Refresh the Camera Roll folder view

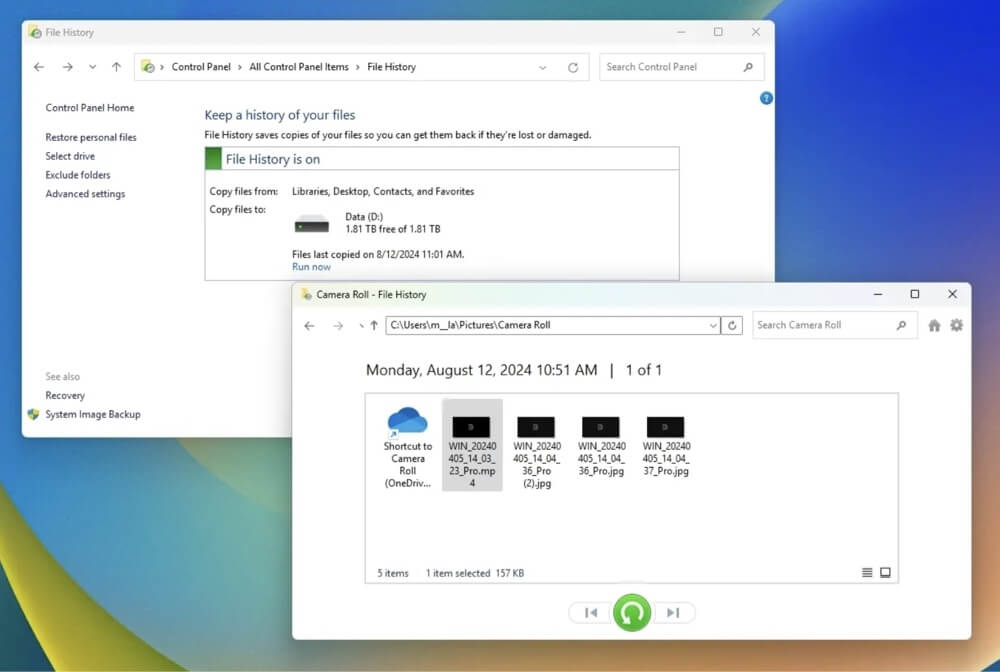tap(731, 325)
